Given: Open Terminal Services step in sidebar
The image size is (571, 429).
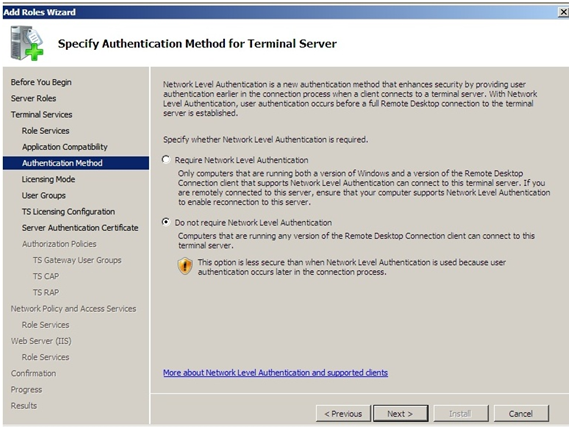Looking at the screenshot, I should coord(42,114).
